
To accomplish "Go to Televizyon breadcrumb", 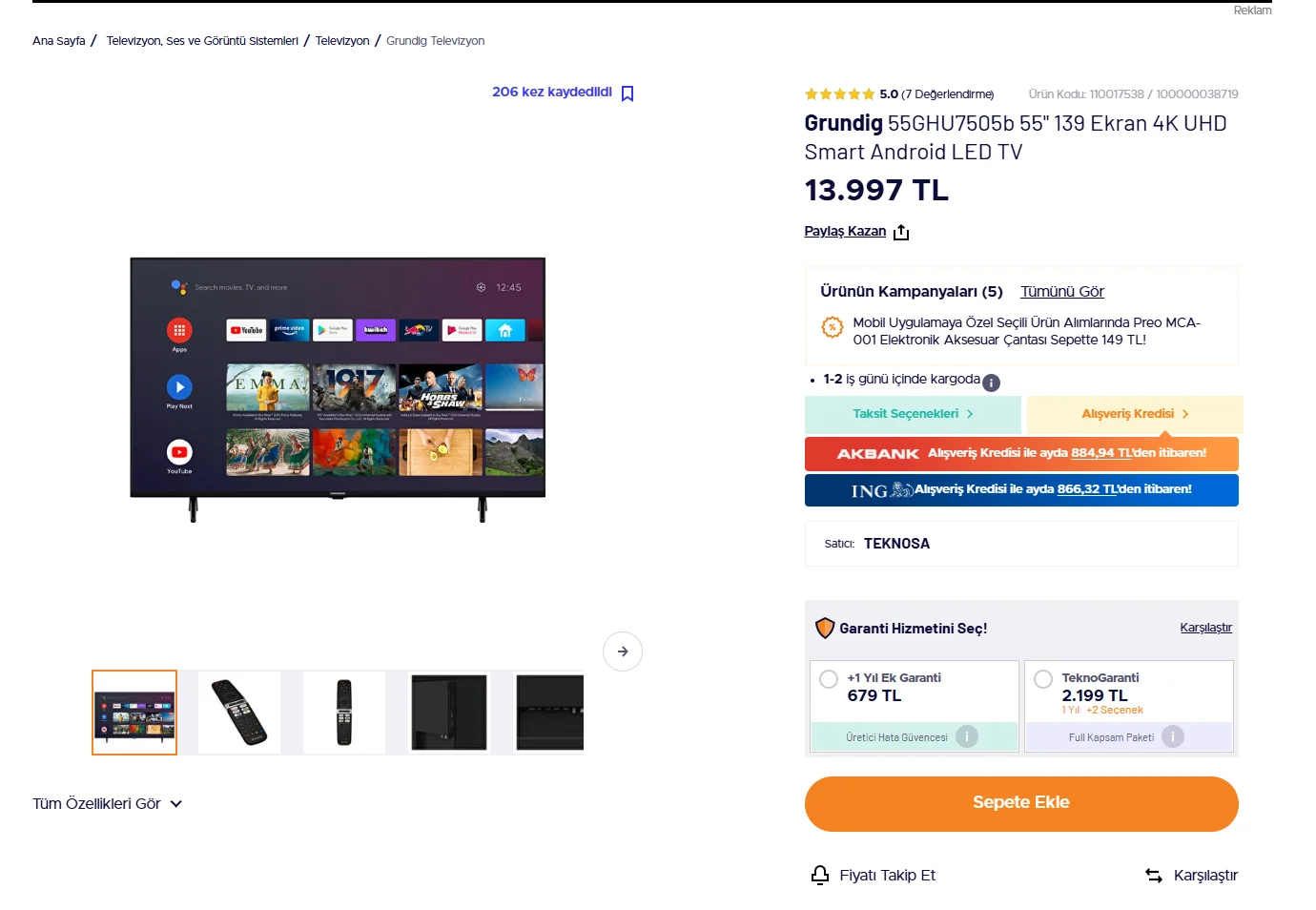I will (342, 41).
